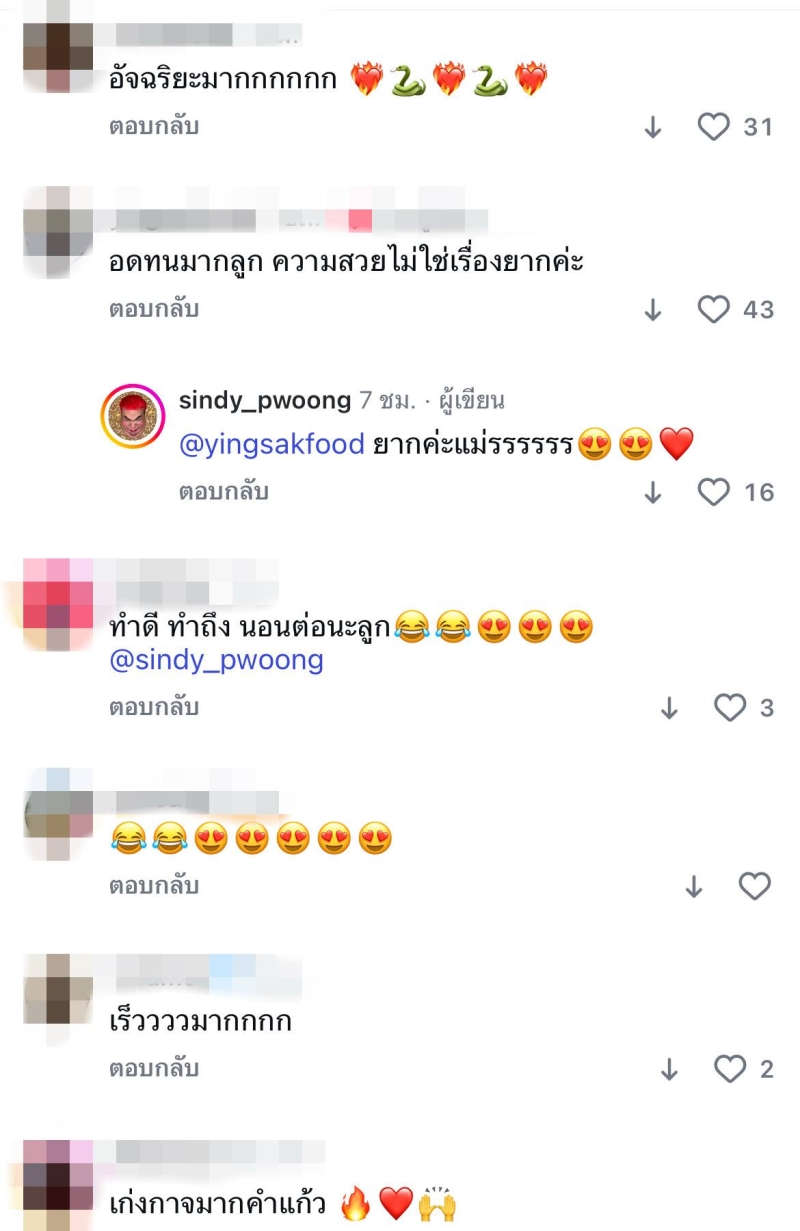Dislike the emoji-only comment
This screenshot has width=800, height=1231.
point(694,887)
